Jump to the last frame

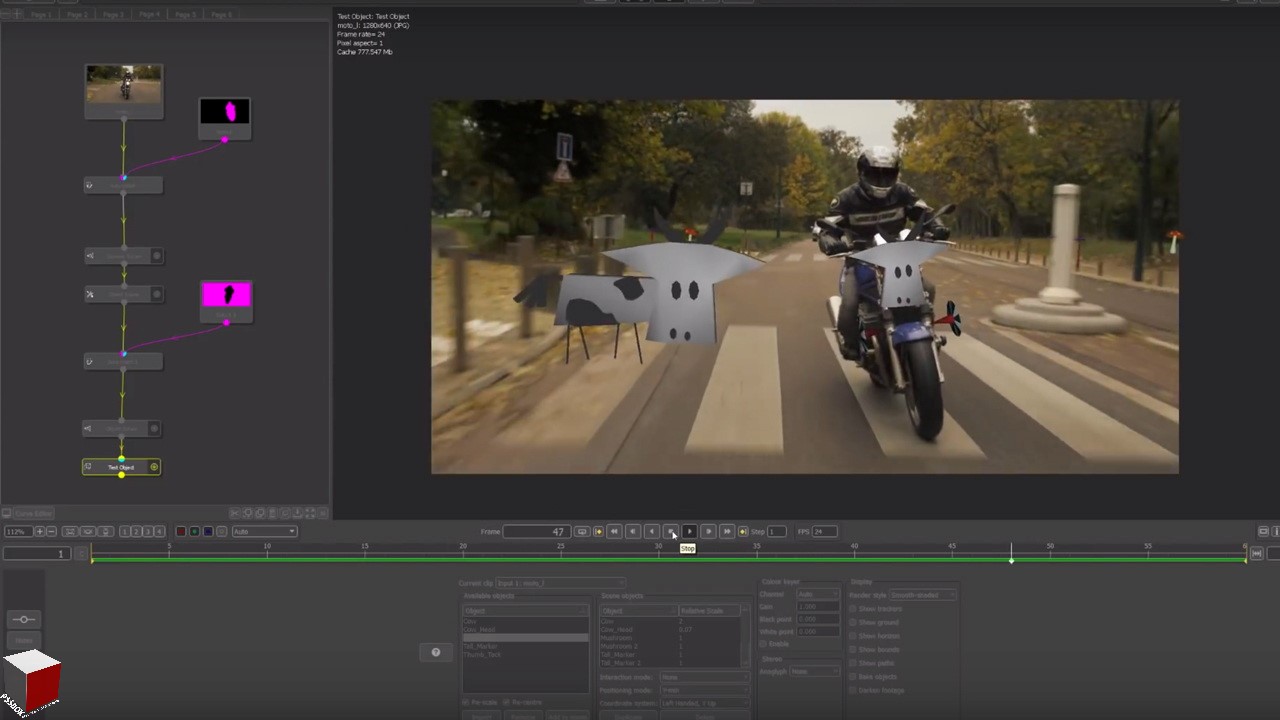pyautogui.click(x=727, y=531)
